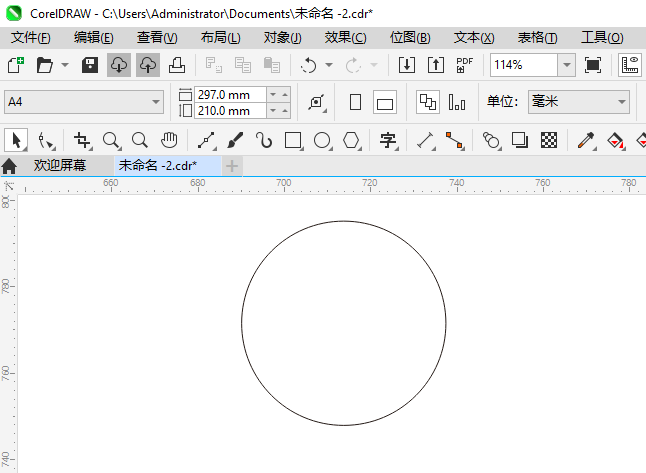Click the Open folder icon
Screen dimensions: 646x473
45,65
